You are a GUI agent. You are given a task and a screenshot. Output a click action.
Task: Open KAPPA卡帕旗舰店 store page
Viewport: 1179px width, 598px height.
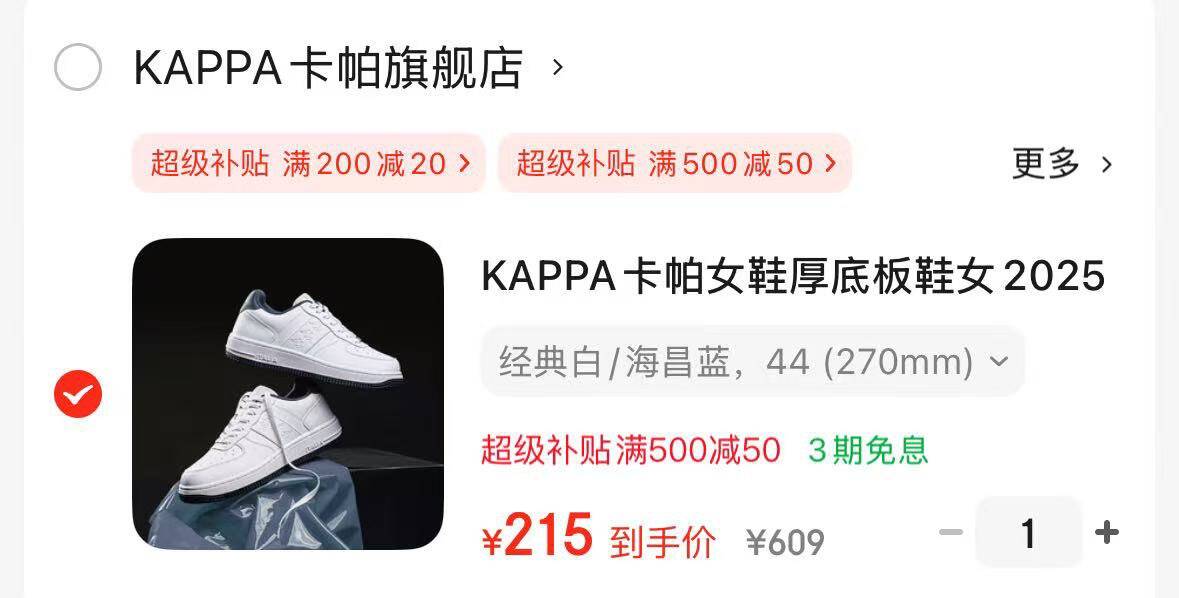pyautogui.click(x=328, y=68)
